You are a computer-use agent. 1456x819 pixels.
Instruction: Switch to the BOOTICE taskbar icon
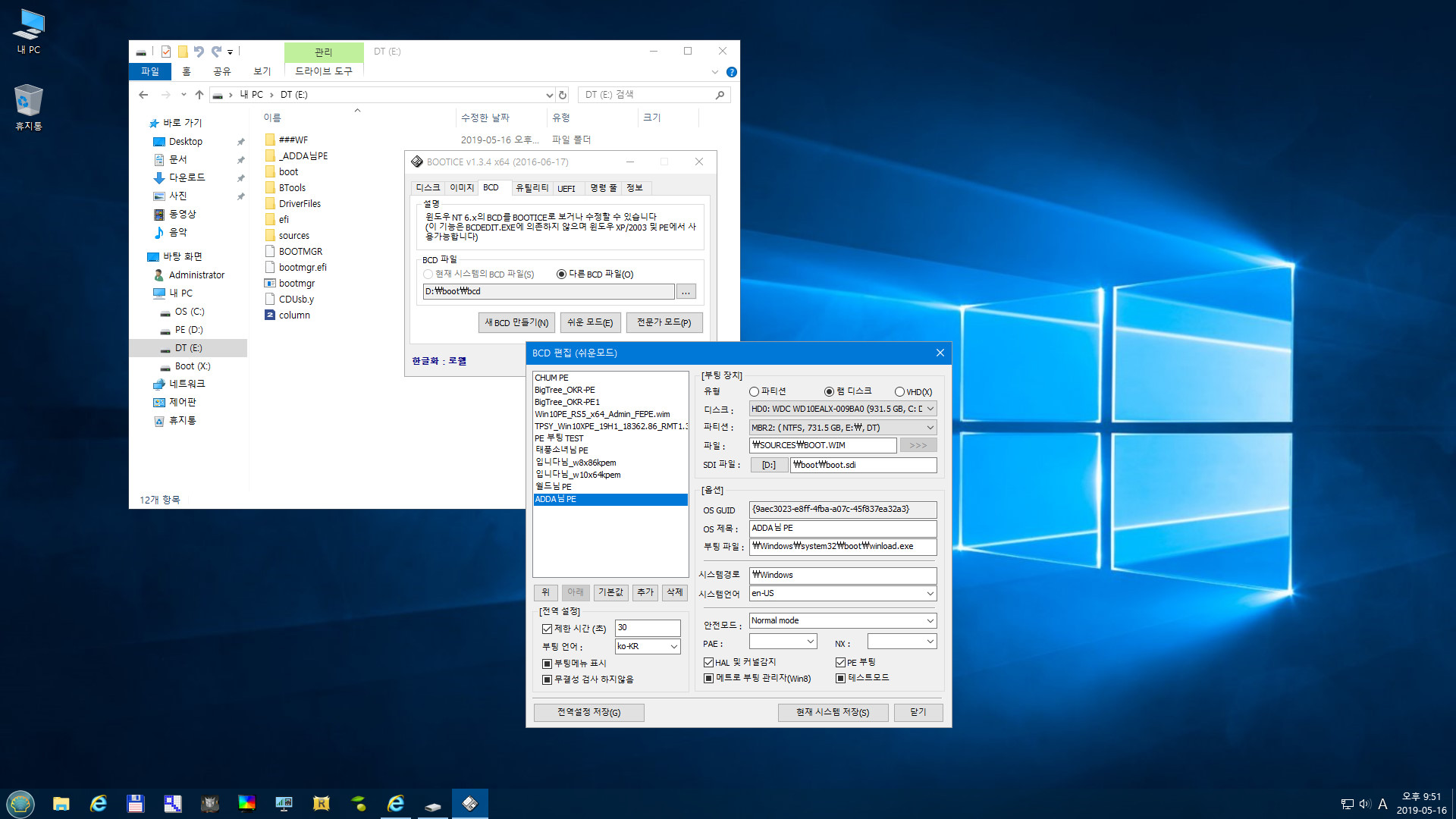tap(470, 804)
